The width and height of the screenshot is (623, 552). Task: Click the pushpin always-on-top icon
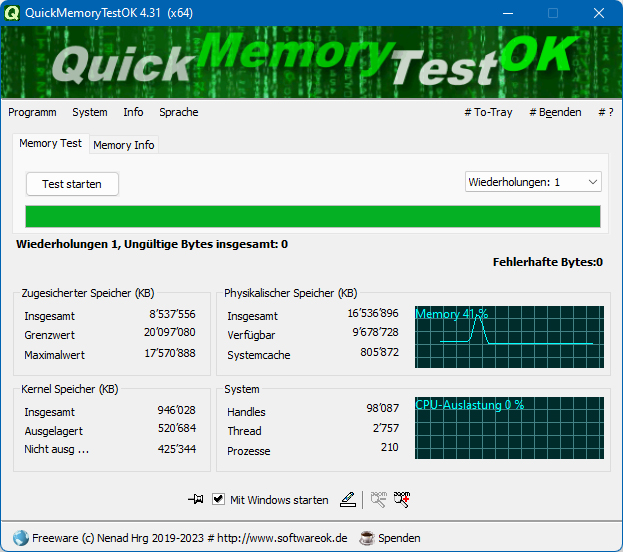(195, 499)
